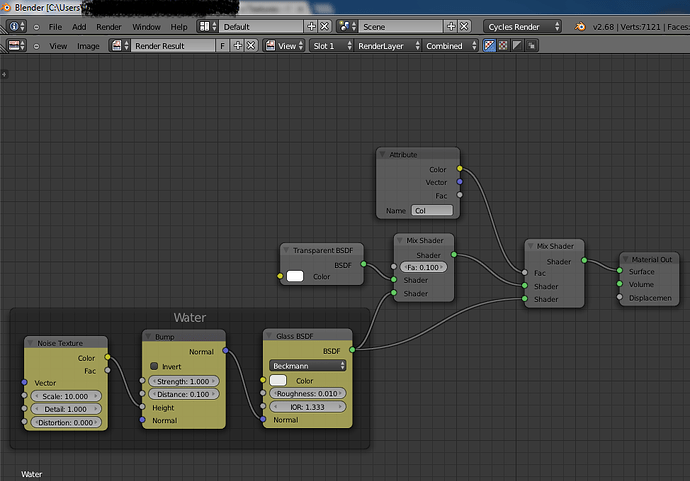Click the Default screen layout name field
Image resolution: width=690 pixels, height=481 pixels.
click(261, 26)
